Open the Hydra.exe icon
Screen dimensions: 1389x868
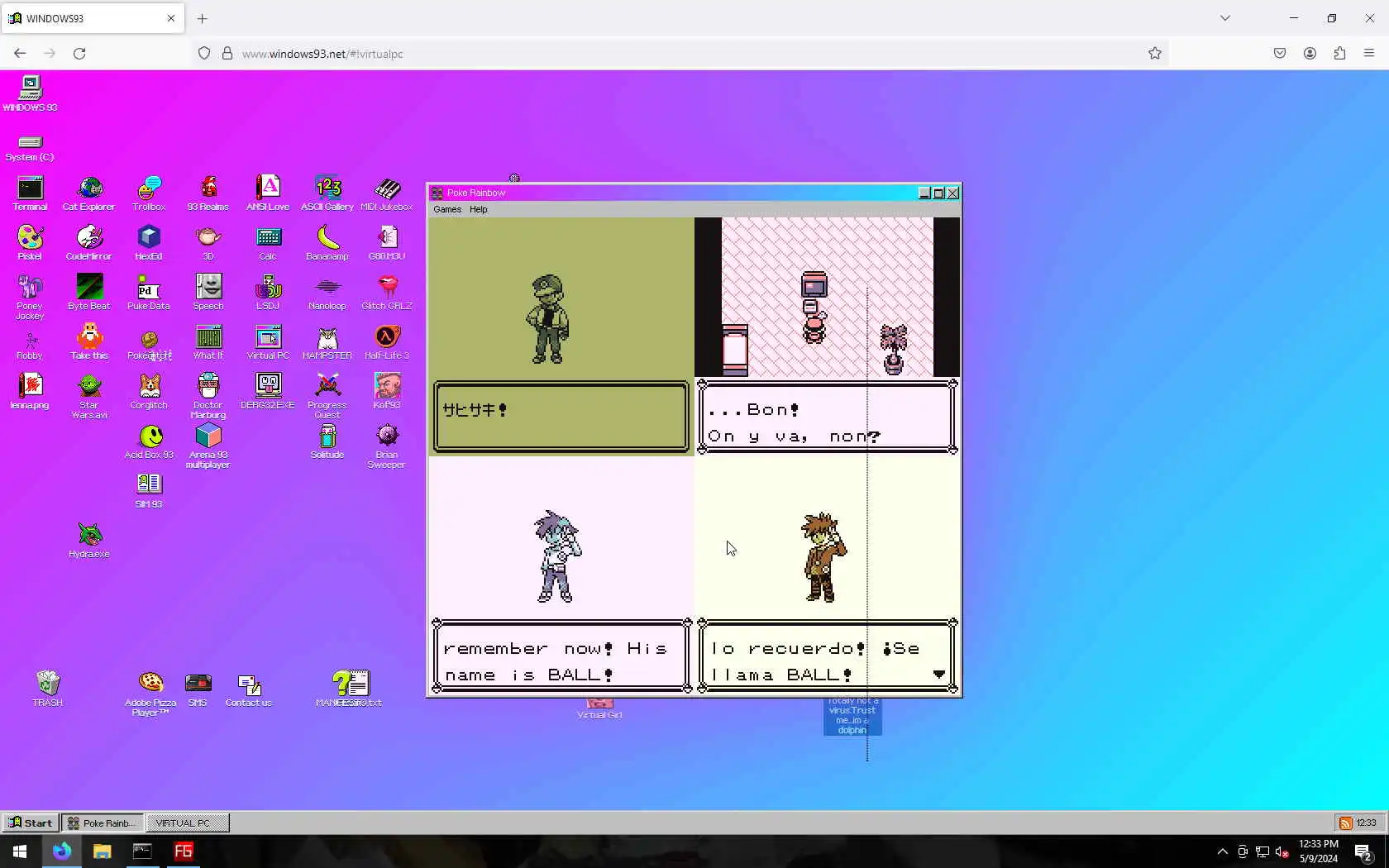89,541
